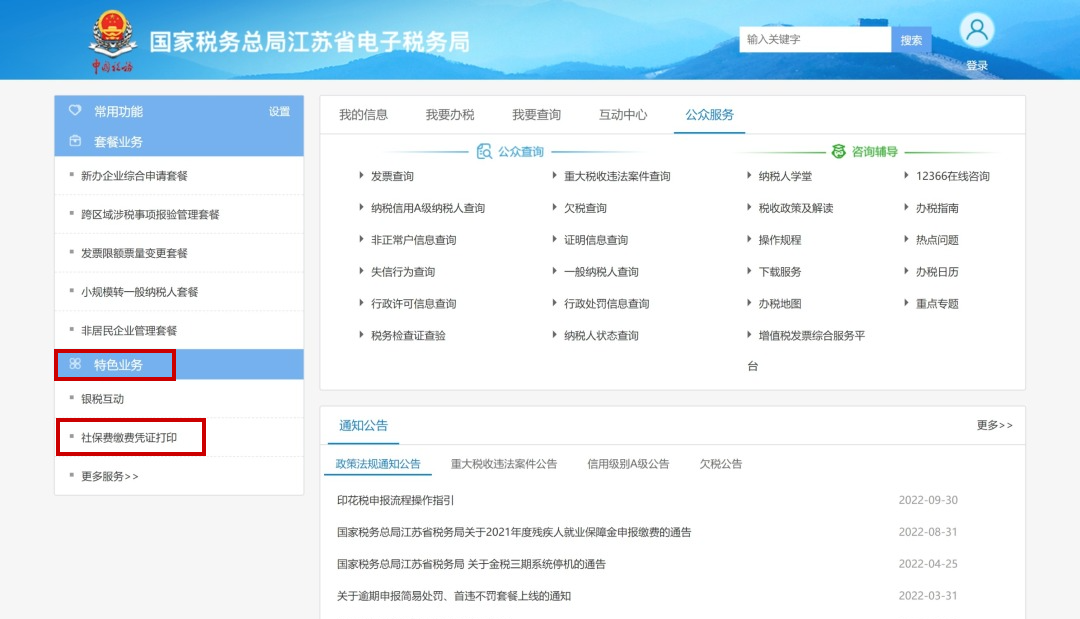The width and height of the screenshot is (1080, 619).
Task: Open the 重点专题 link
Action: click(937, 304)
